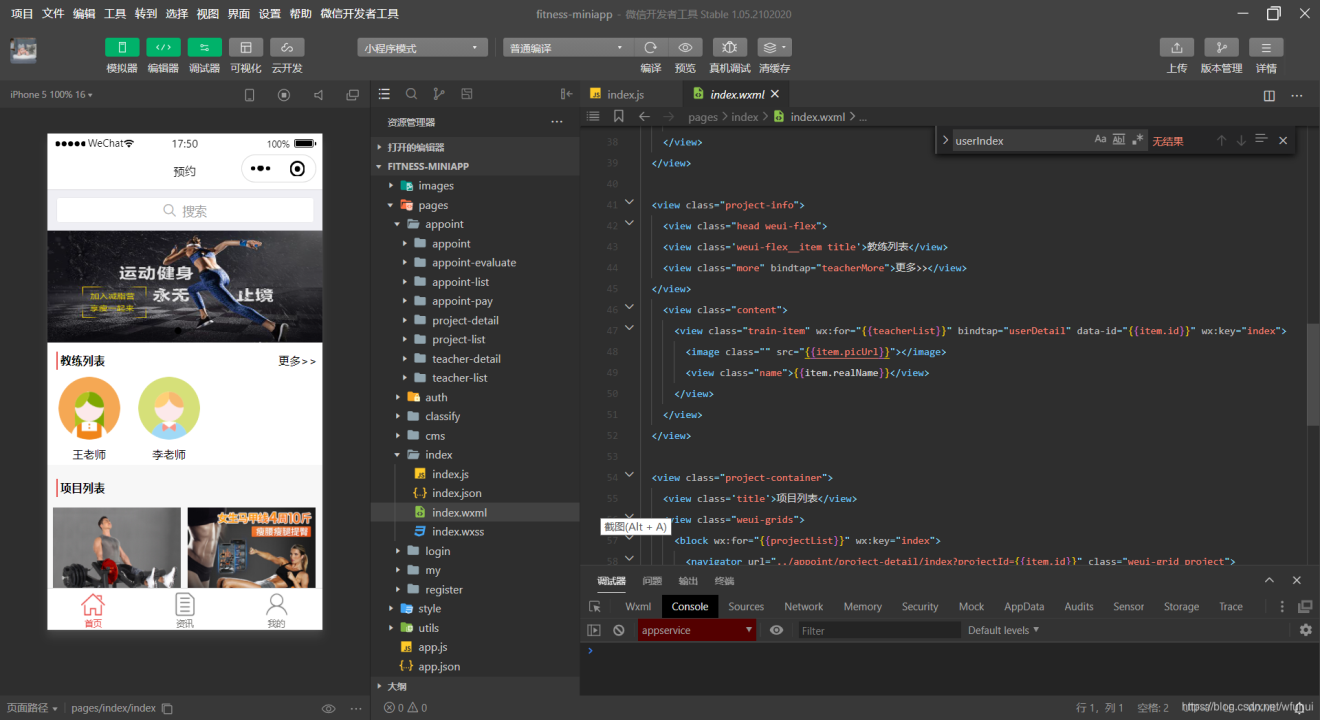Click the clear console icon
This screenshot has width=1320, height=720.
619,630
